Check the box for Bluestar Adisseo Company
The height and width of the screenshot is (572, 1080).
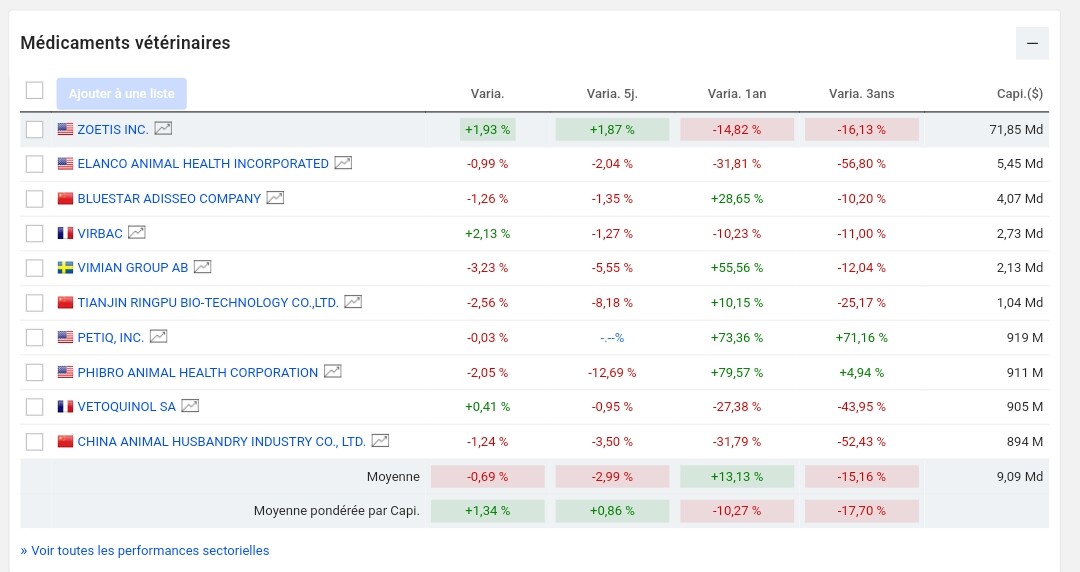pos(34,198)
